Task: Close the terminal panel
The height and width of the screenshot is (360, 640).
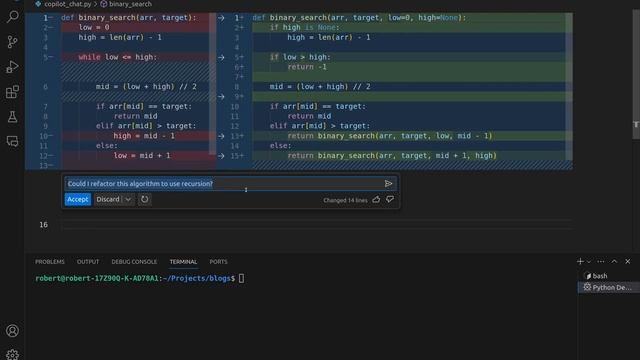Action: (628, 261)
